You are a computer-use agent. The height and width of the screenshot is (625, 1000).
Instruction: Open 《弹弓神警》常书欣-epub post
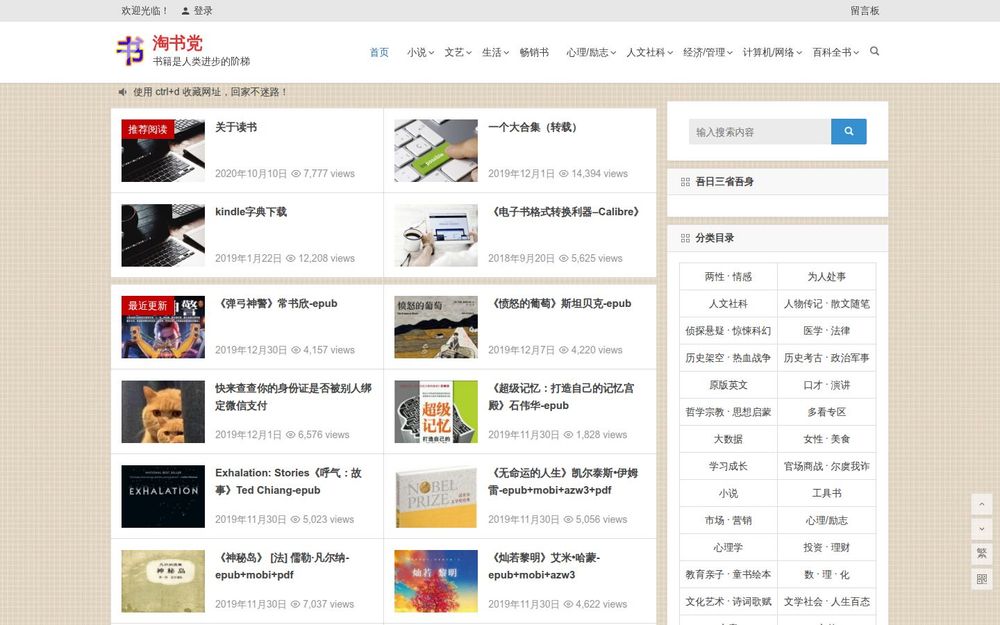click(x=276, y=304)
